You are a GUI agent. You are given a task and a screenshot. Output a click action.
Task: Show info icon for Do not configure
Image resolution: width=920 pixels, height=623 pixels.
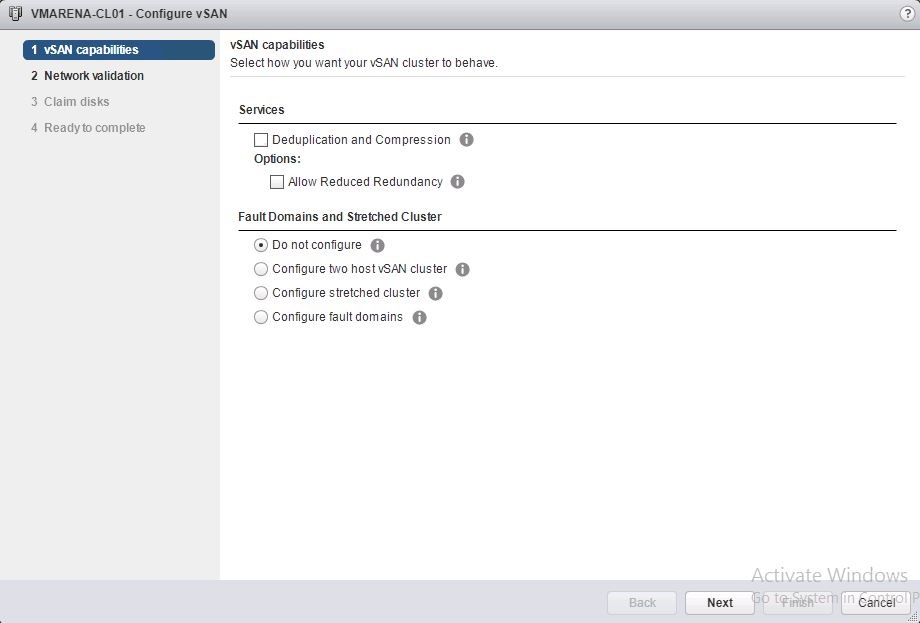pos(378,245)
